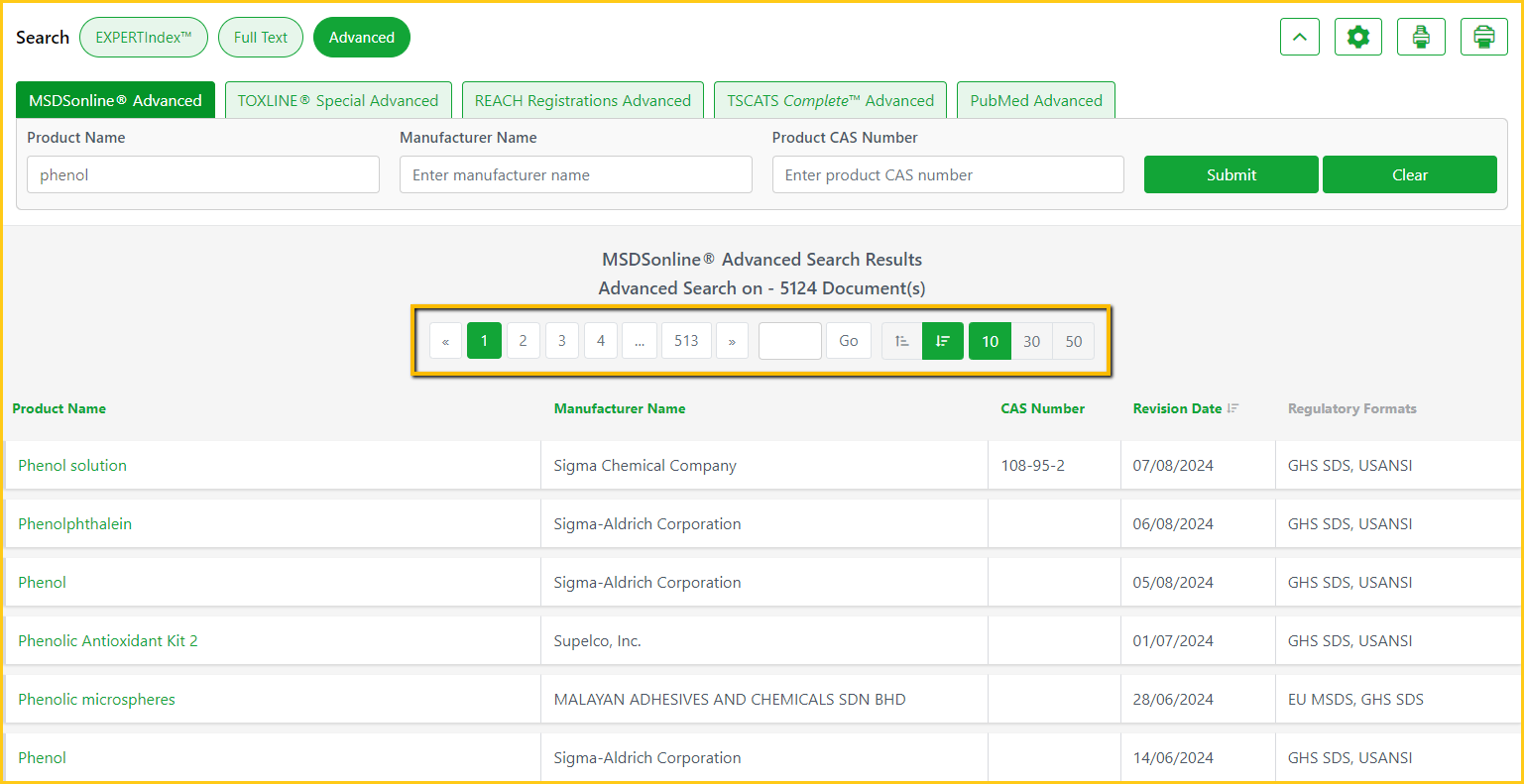The height and width of the screenshot is (784, 1524).
Task: Jump to page 513 of results
Action: (x=686, y=341)
